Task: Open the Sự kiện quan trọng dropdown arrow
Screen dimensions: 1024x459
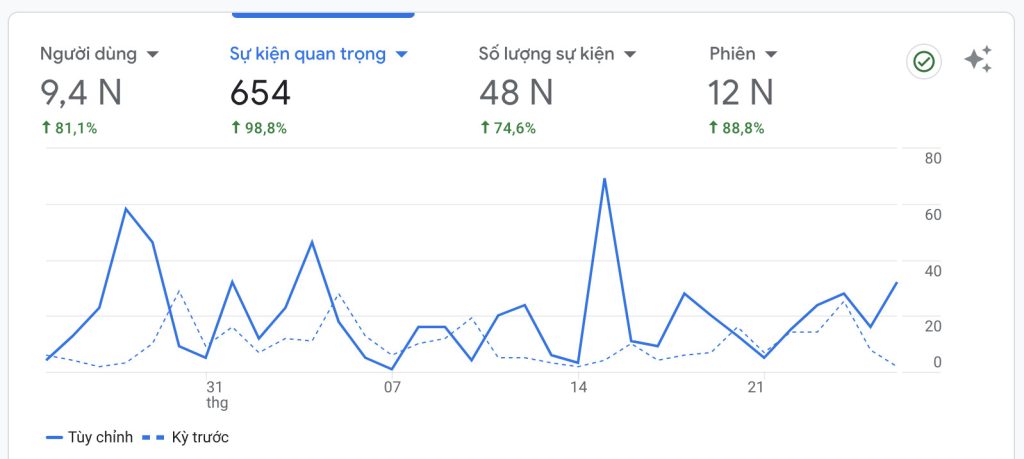Action: (x=401, y=54)
